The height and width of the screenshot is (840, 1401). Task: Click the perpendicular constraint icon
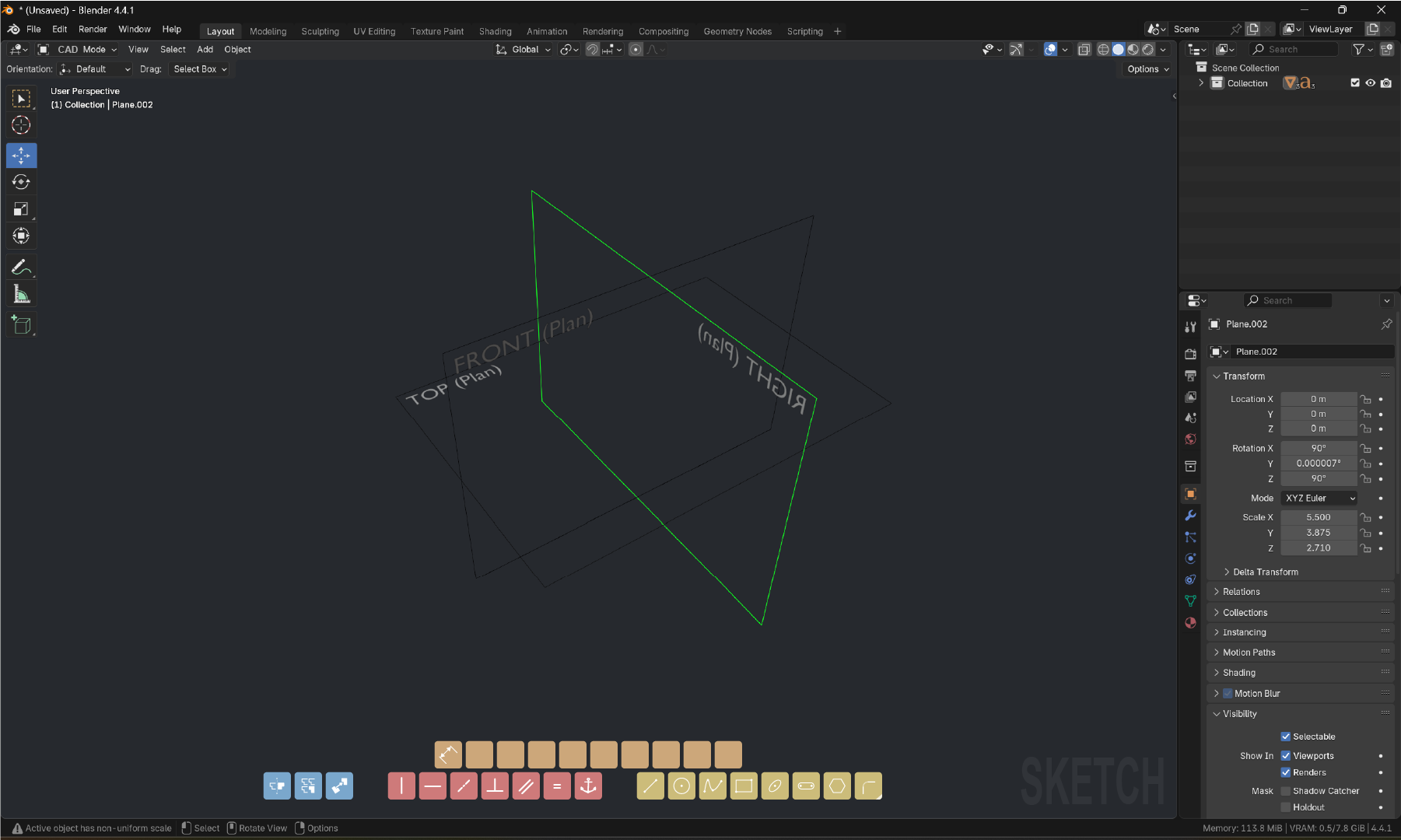(x=495, y=786)
